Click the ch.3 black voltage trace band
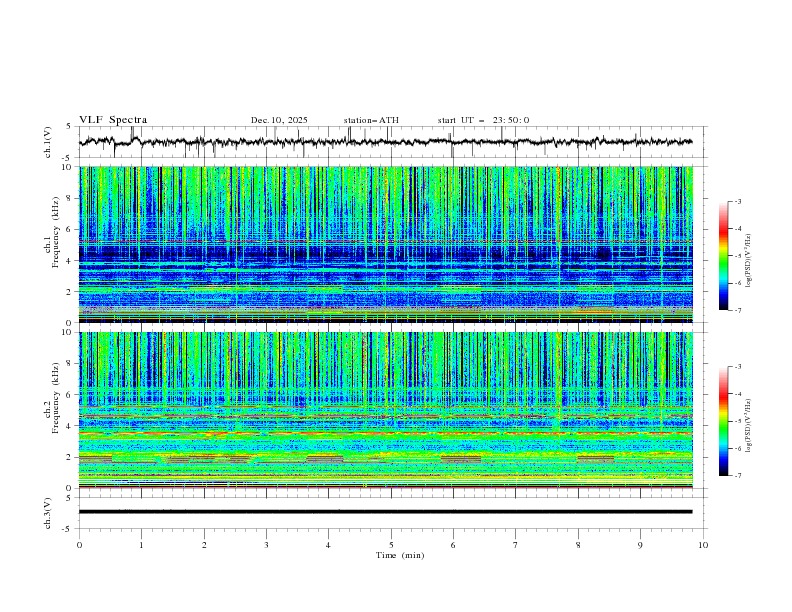Screen dimensions: 792x612 (x=385, y=512)
